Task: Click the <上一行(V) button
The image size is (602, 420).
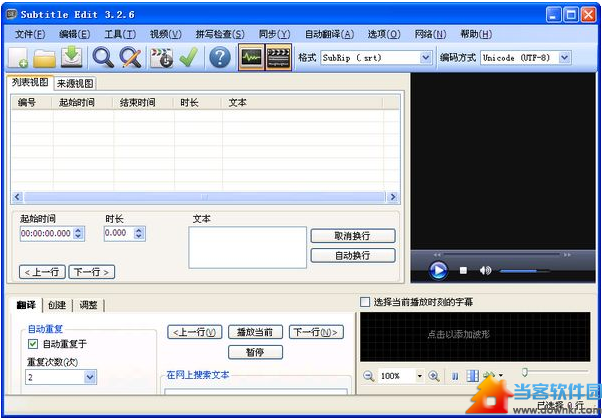Action: click(x=195, y=332)
